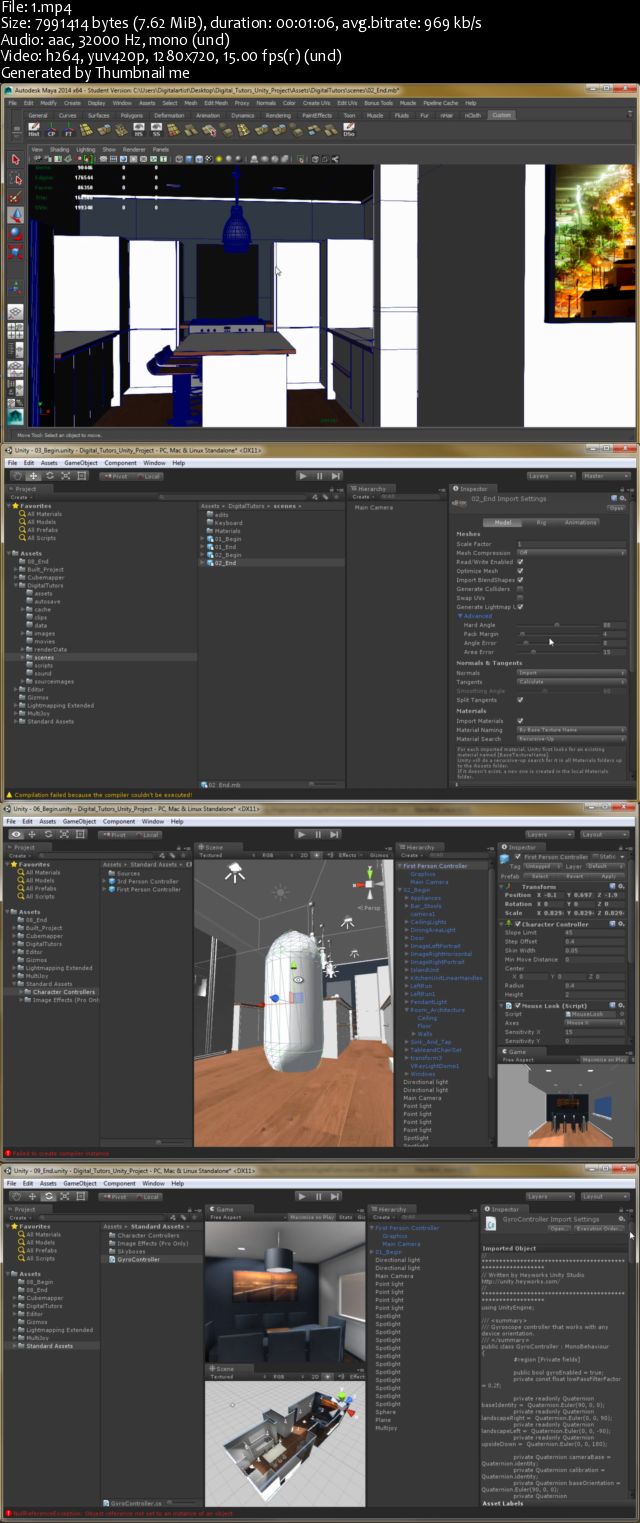Viewport: 640px width, 1523px height.
Task: Switch to Animations tab in import settings
Action: [580, 522]
